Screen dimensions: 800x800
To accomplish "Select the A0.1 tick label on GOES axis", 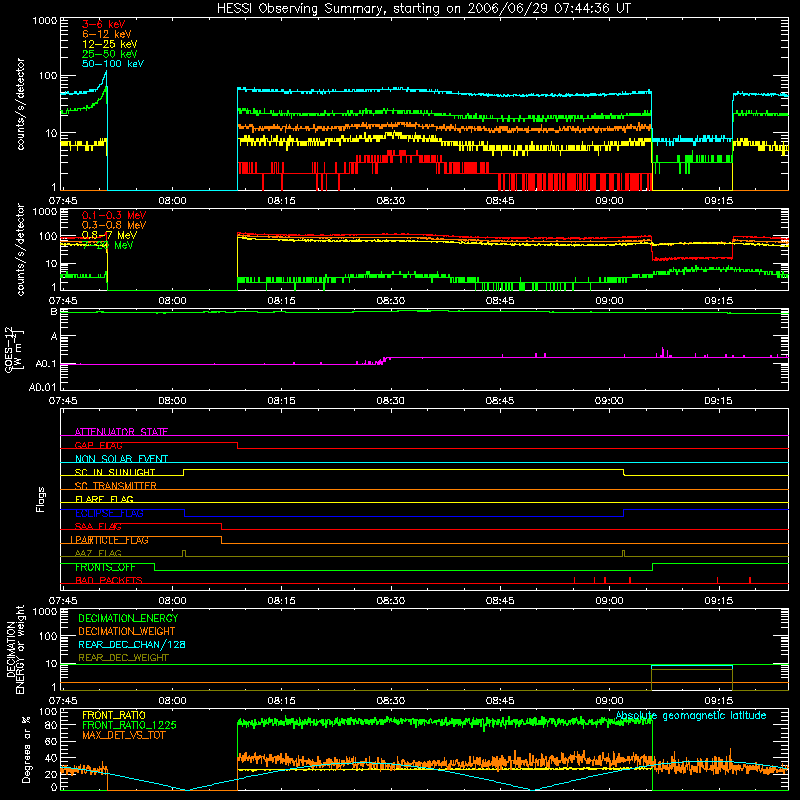I will (x=46, y=364).
